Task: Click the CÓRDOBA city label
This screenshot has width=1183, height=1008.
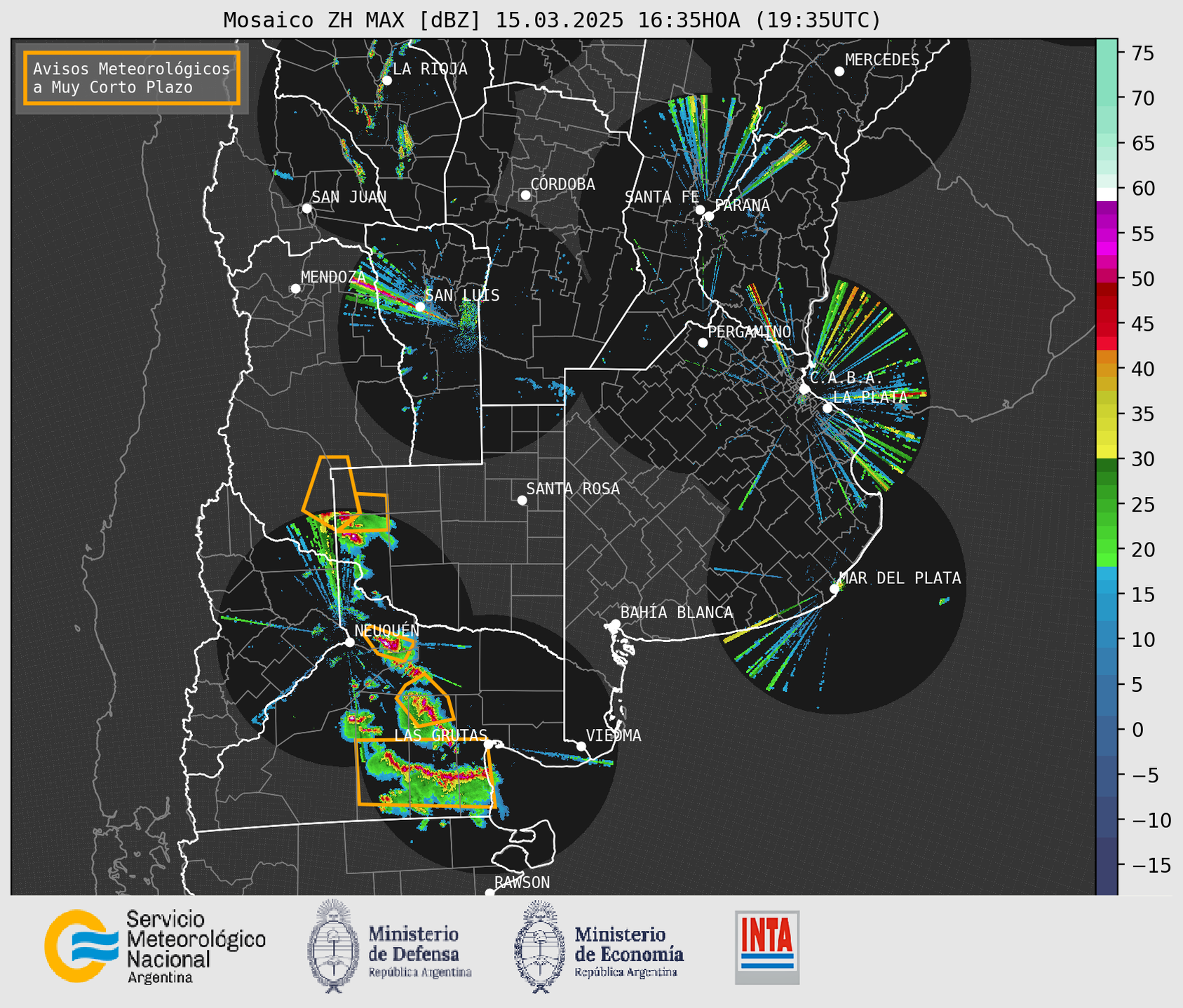Action: point(562,184)
